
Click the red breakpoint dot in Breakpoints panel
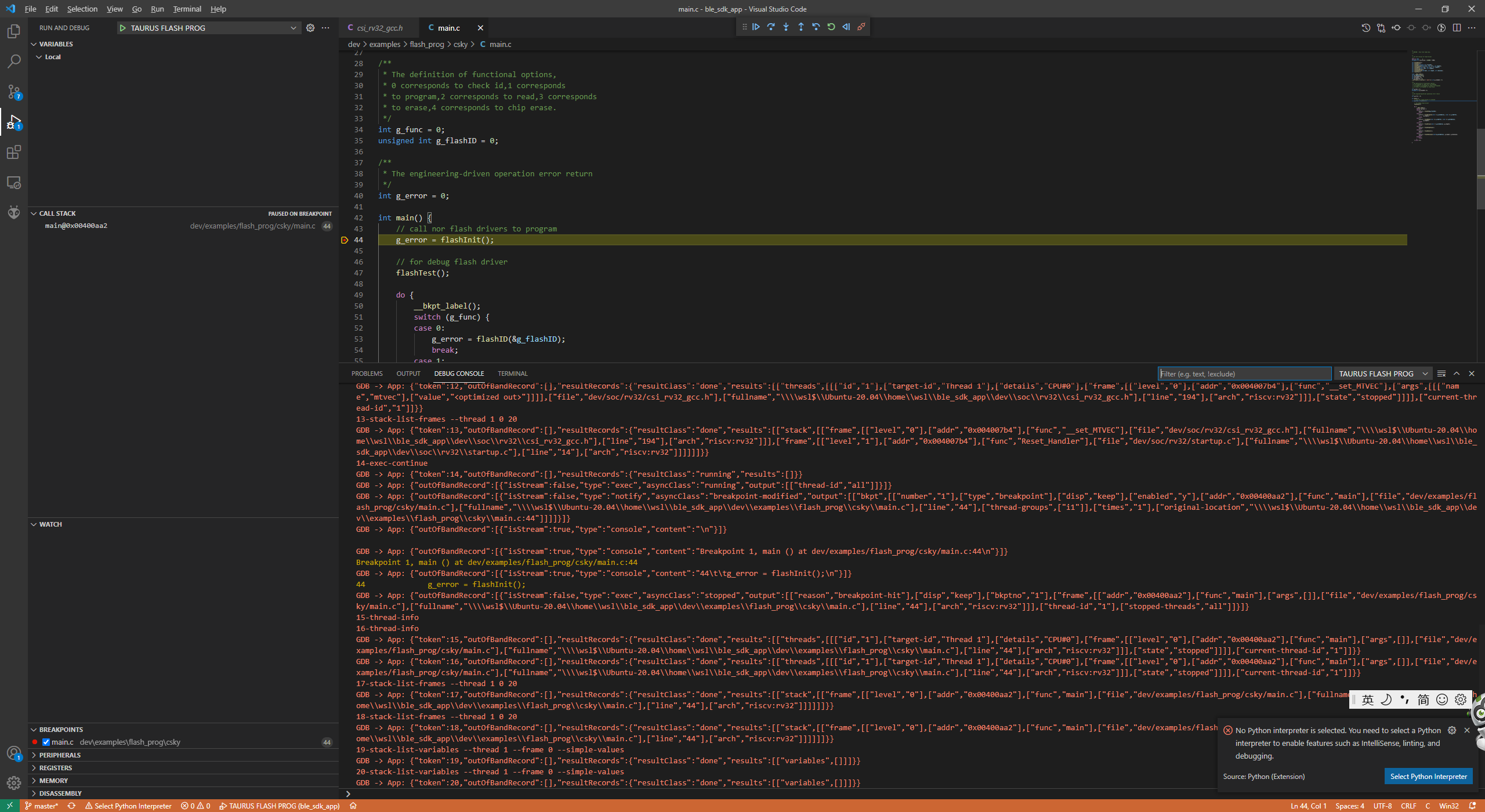coord(35,741)
